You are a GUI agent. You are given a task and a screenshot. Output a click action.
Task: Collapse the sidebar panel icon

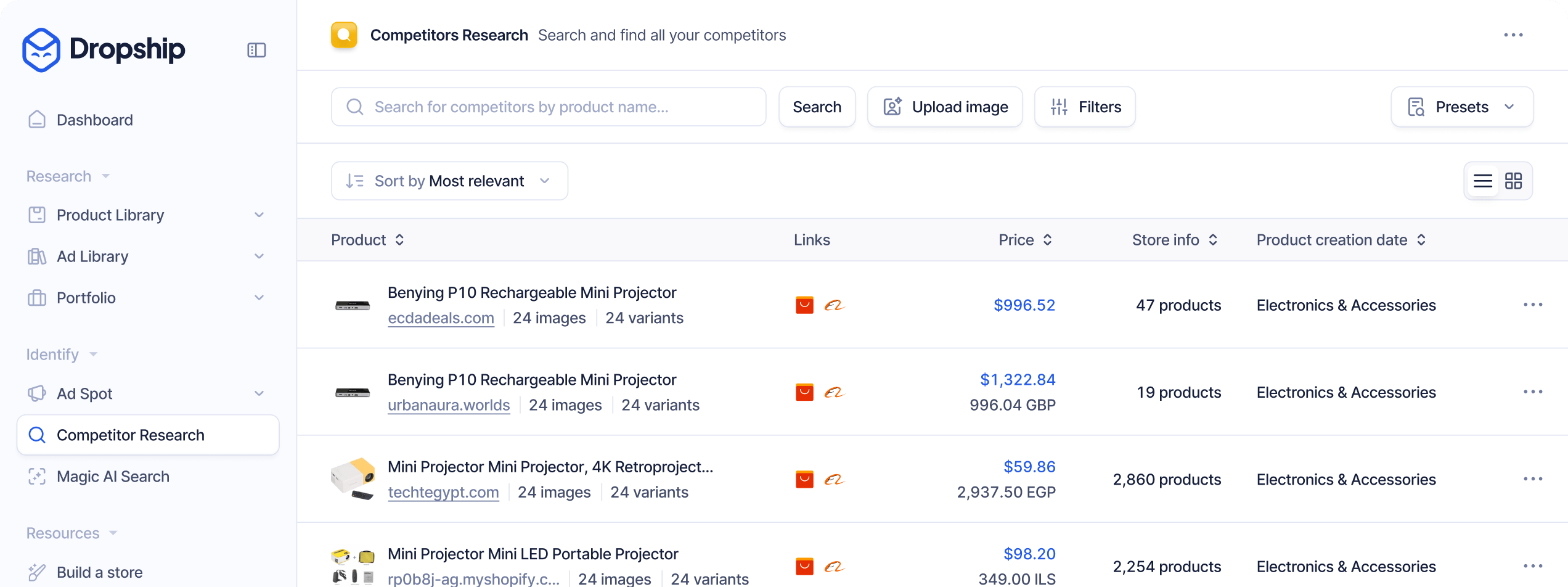coord(256,50)
